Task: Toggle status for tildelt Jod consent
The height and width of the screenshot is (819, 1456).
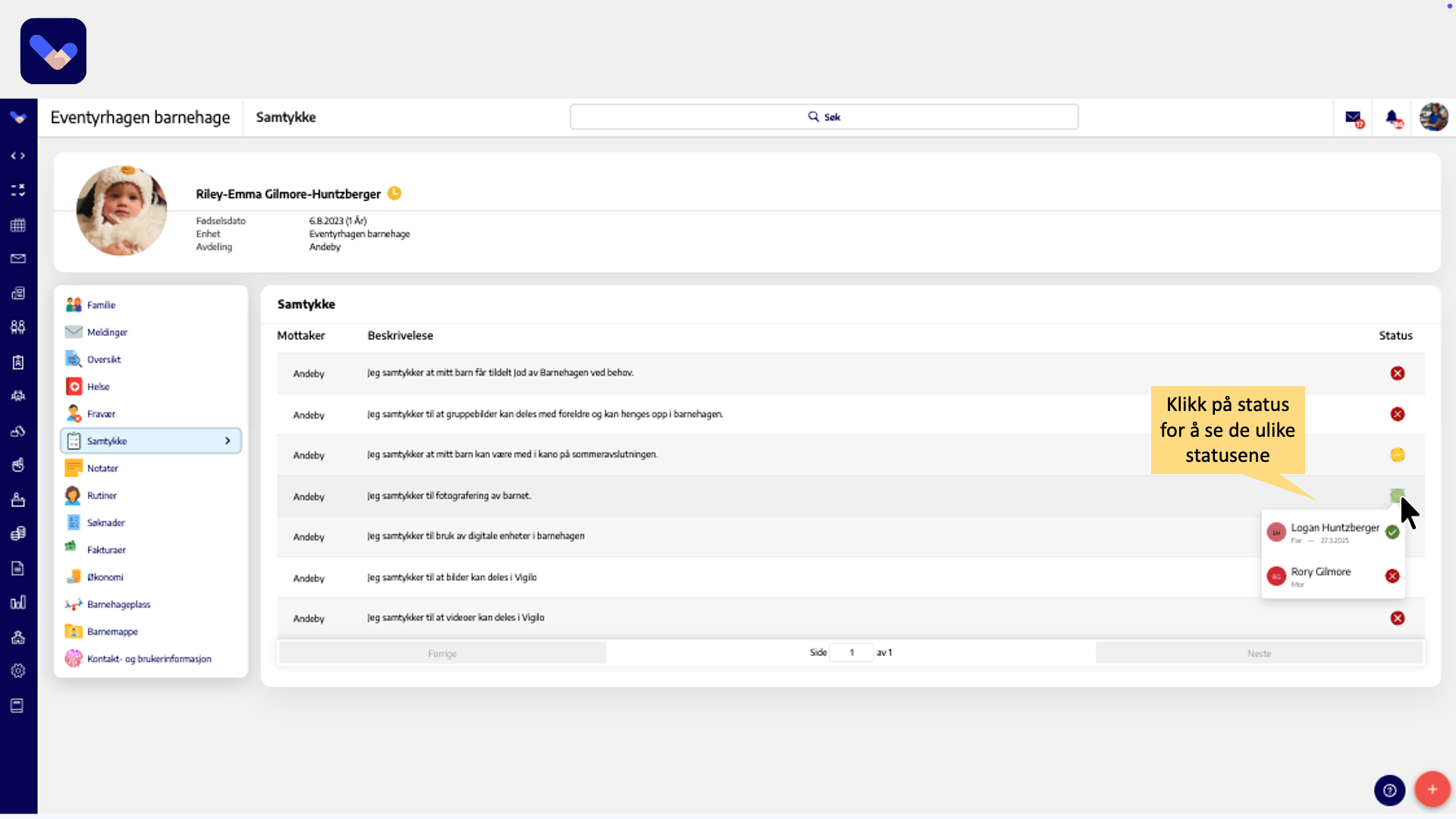Action: tap(1397, 373)
